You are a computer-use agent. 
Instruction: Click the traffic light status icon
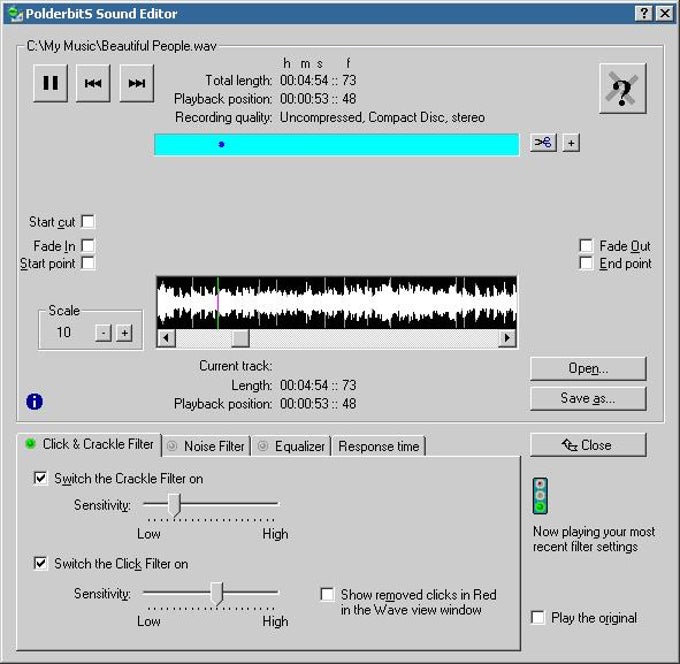tap(540, 496)
